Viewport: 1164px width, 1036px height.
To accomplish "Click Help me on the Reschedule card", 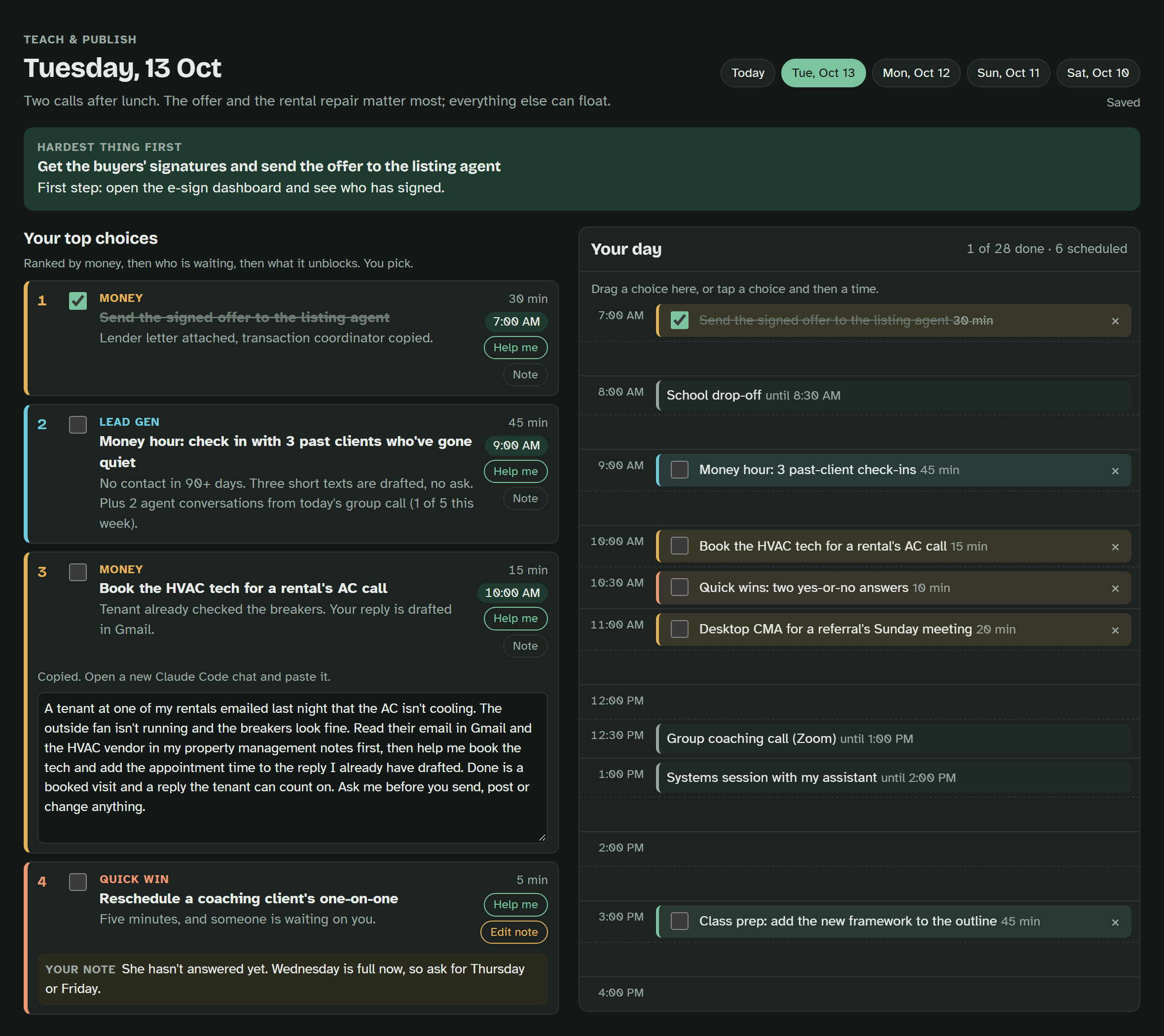I will click(x=515, y=904).
